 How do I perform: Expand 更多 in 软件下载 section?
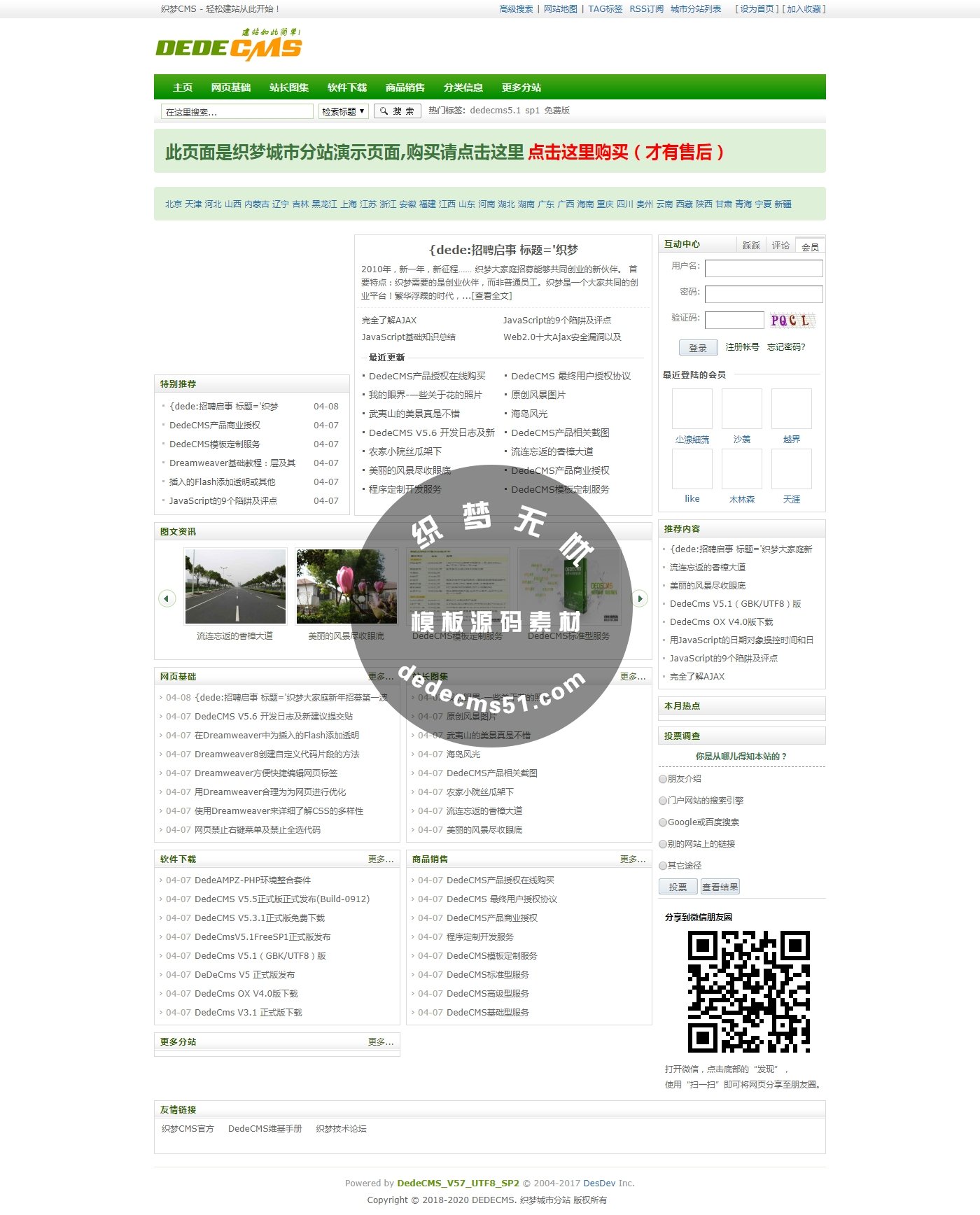click(x=381, y=859)
